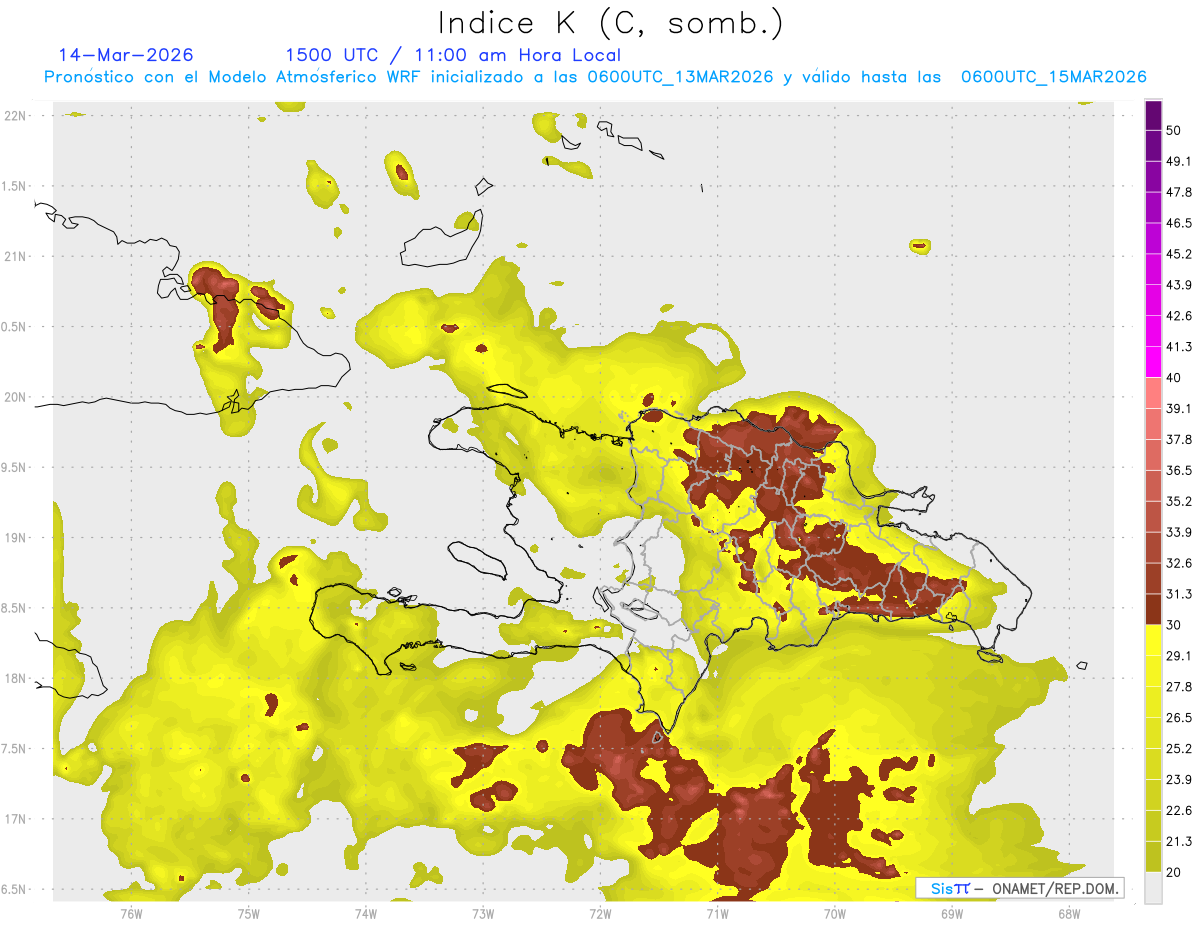The width and height of the screenshot is (1200, 927).
Task: Click the '72W' longitude label
Action: [x=600, y=913]
